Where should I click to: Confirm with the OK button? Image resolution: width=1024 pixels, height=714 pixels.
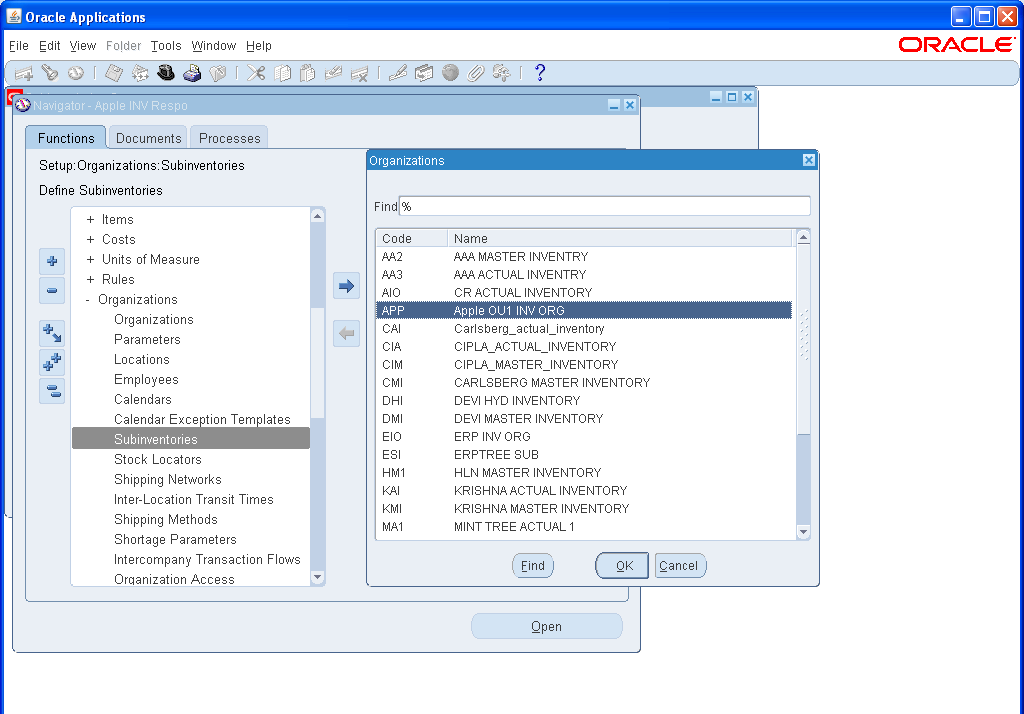[x=622, y=566]
